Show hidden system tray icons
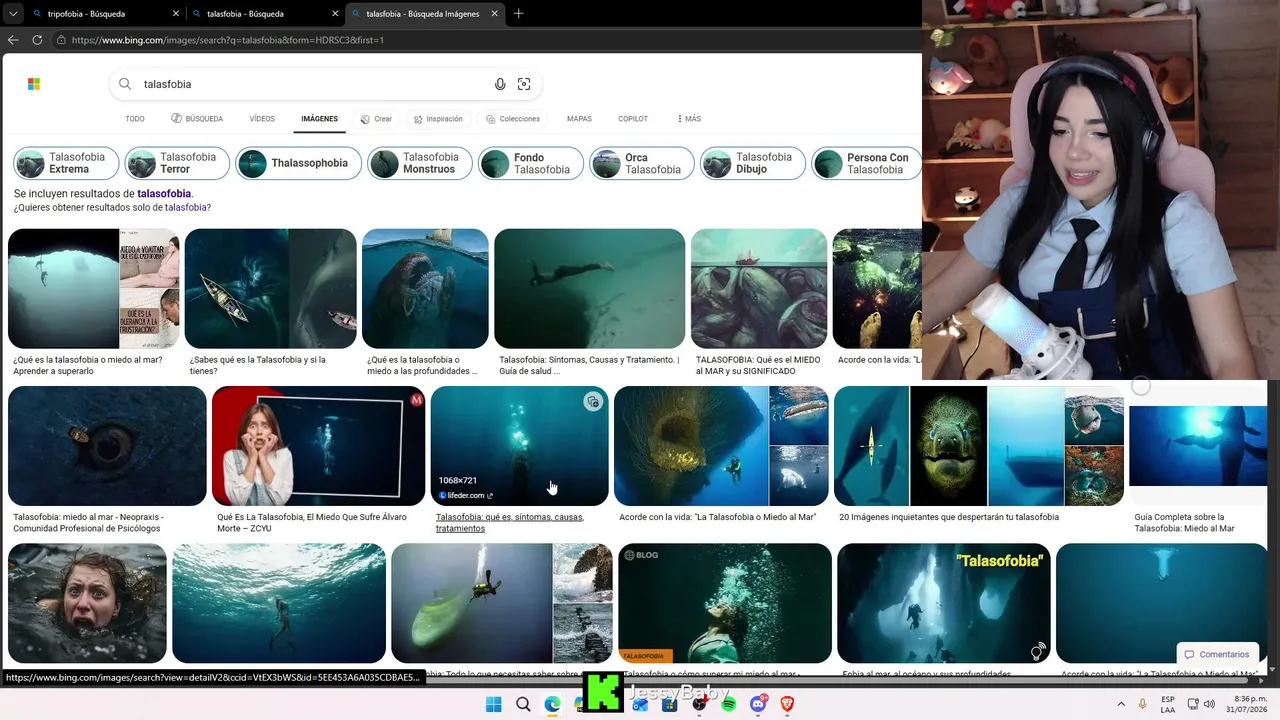Viewport: 1280px width, 720px height. [x=1120, y=704]
